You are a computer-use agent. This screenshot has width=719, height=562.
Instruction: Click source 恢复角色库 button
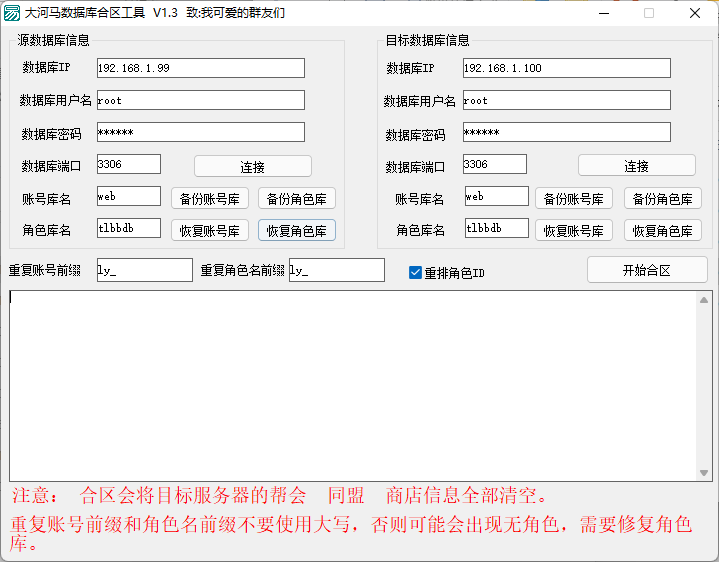[296, 230]
